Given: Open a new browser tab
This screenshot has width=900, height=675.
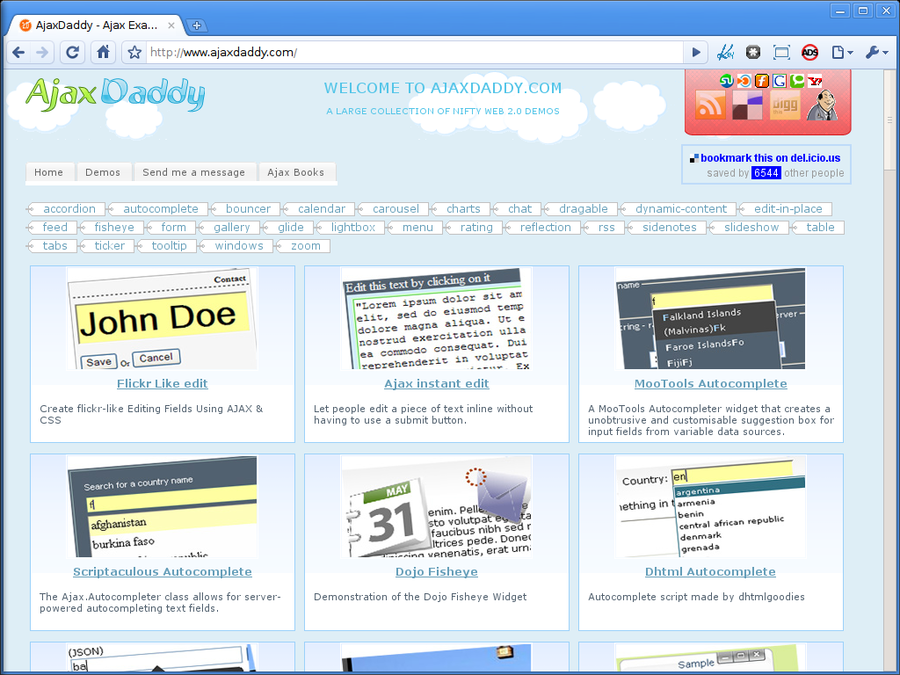Looking at the screenshot, I should (x=196, y=25).
